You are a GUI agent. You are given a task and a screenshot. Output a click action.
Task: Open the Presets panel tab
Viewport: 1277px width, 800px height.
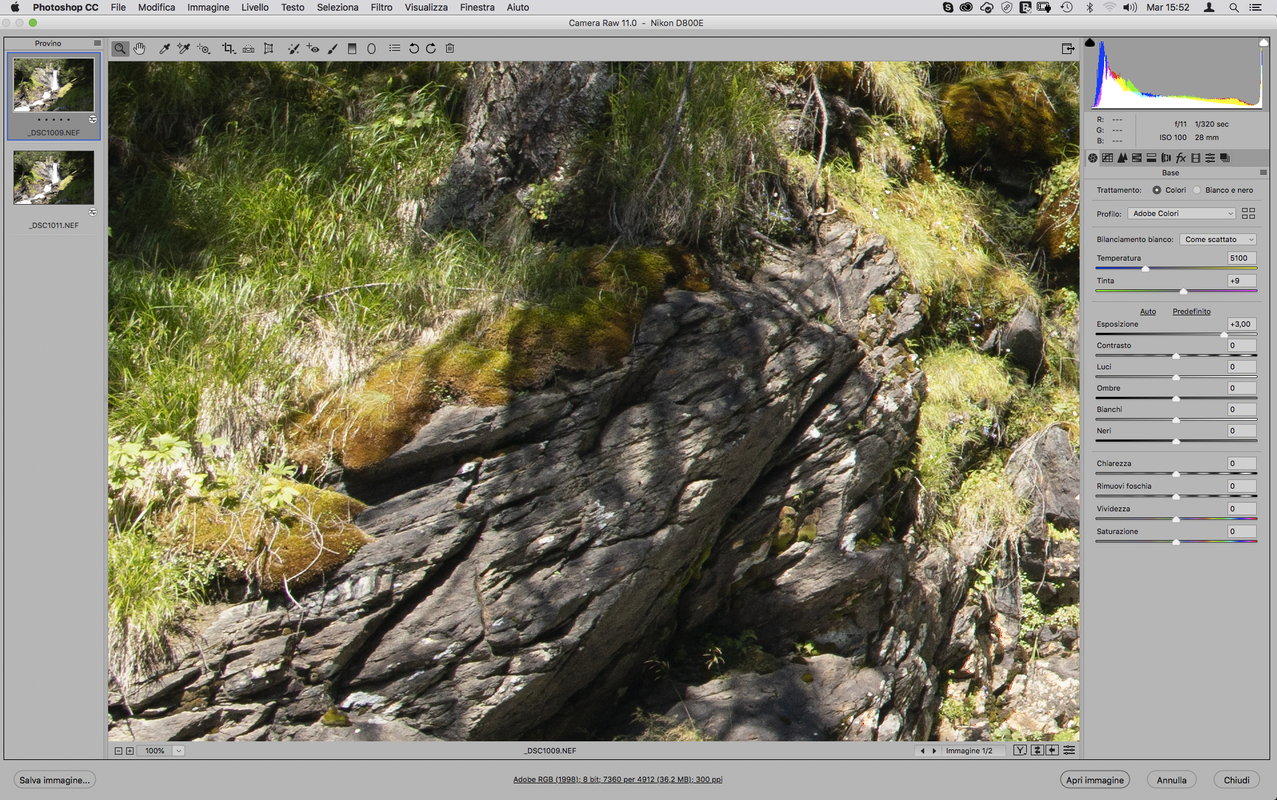point(1210,158)
